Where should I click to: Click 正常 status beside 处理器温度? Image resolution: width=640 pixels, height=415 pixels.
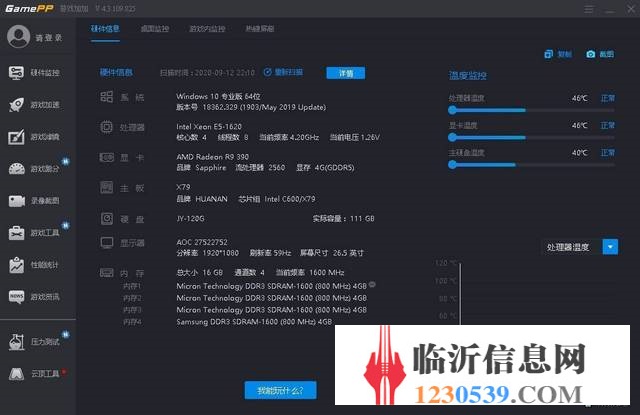point(608,98)
